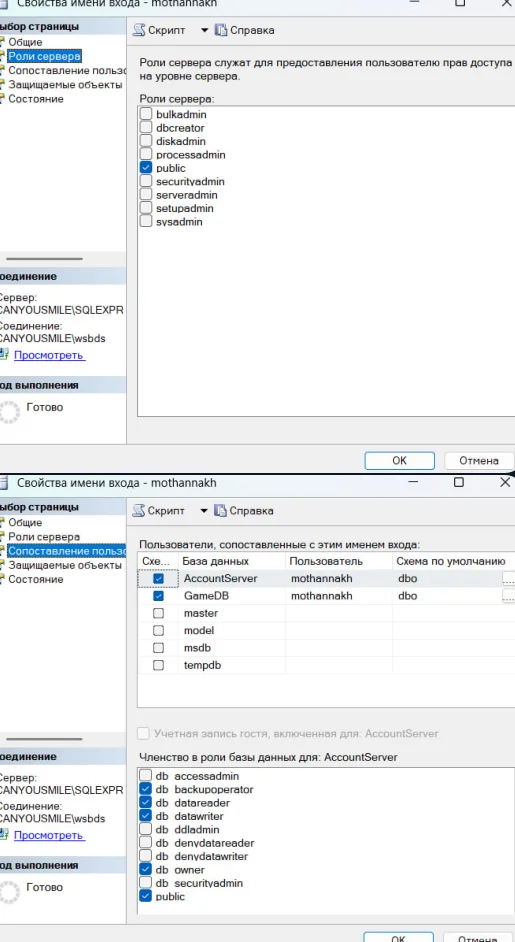Toggle the bulkadmin server role checkbox
This screenshot has width=515, height=942.
(145, 114)
